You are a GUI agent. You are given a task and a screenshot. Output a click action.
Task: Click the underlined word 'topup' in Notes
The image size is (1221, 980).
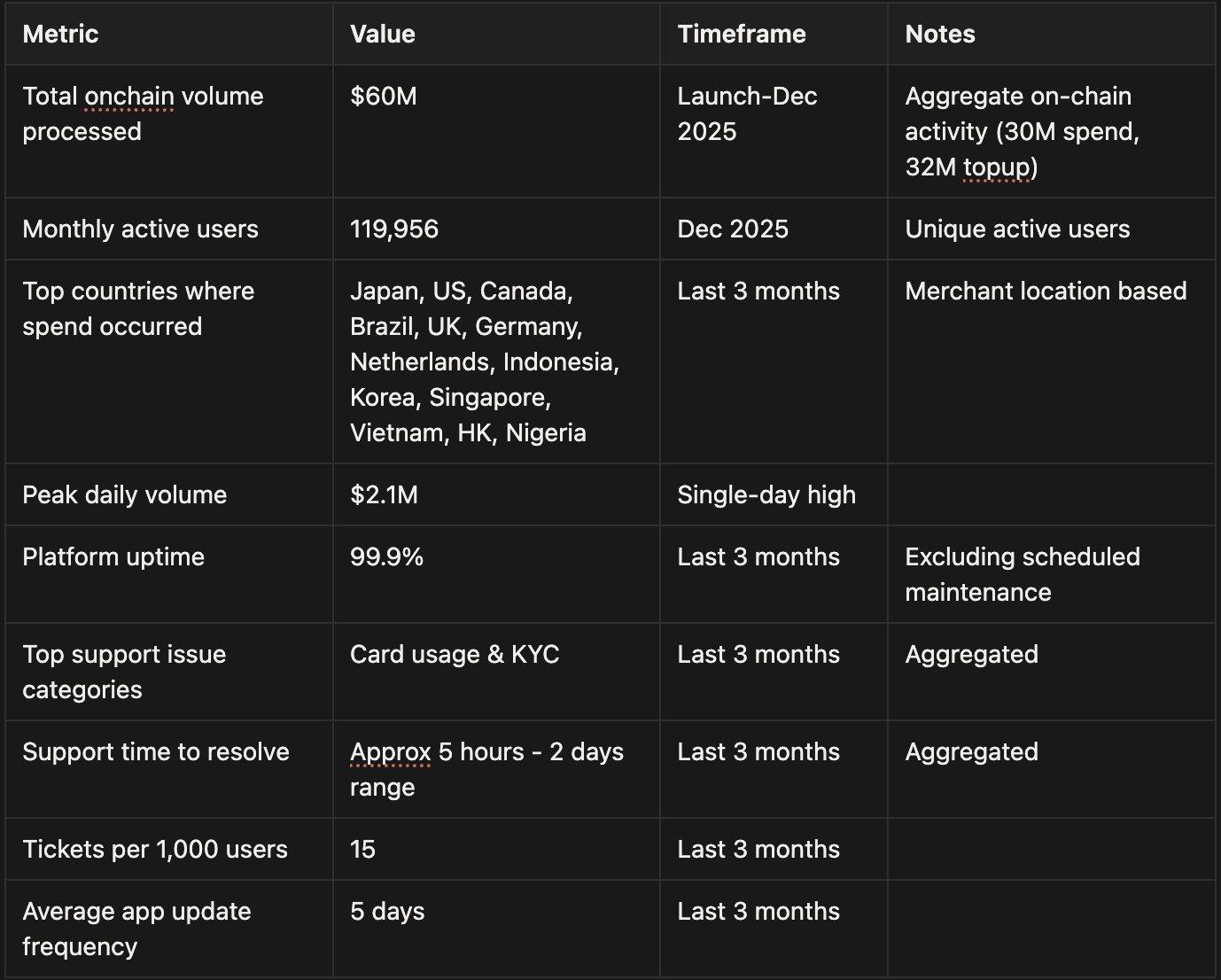tap(996, 167)
